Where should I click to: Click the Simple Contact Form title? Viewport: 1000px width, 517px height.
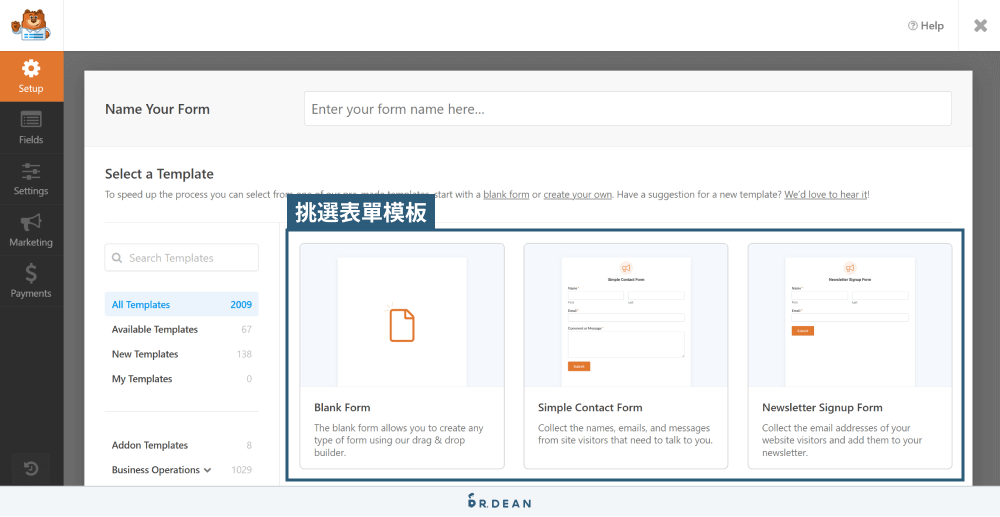[x=590, y=407]
